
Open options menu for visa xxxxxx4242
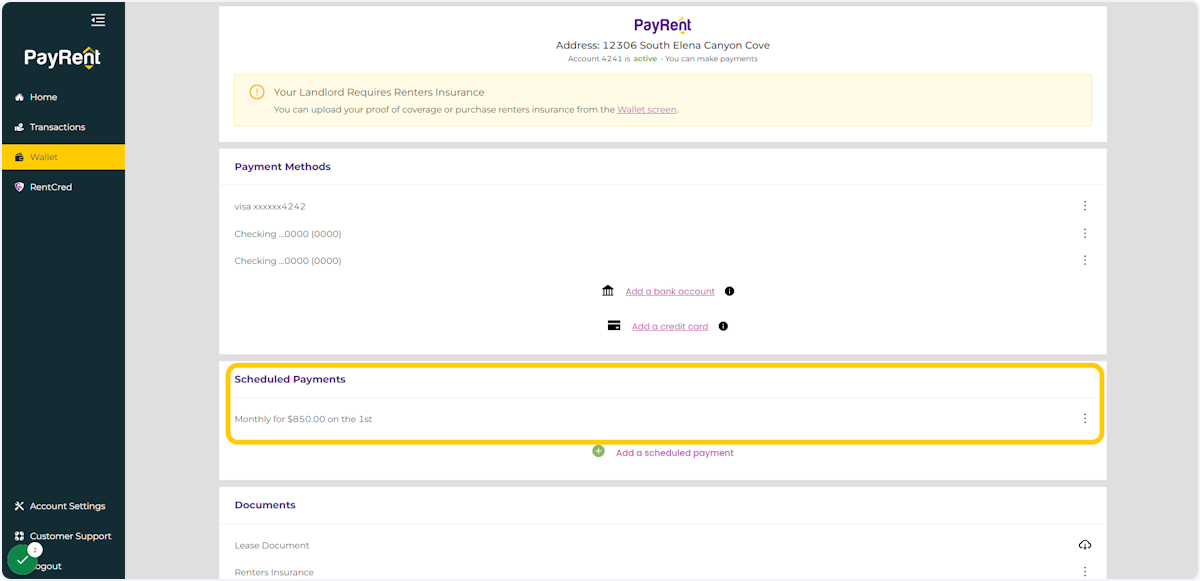pyautogui.click(x=1085, y=205)
